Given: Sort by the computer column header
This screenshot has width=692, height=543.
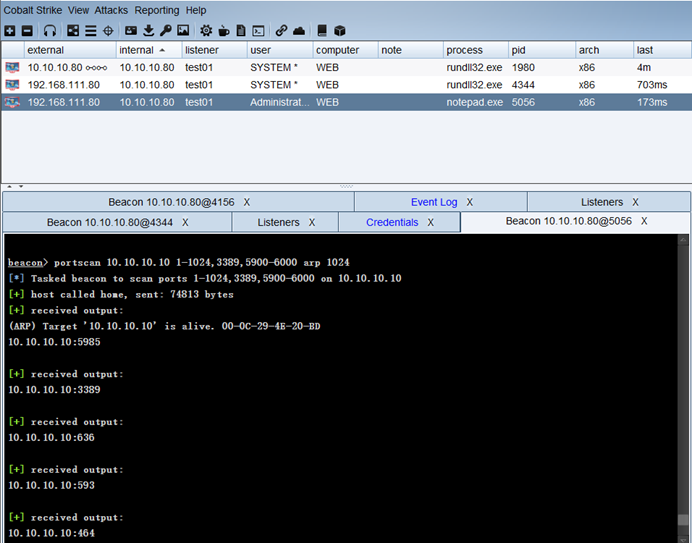Looking at the screenshot, I should point(345,50).
